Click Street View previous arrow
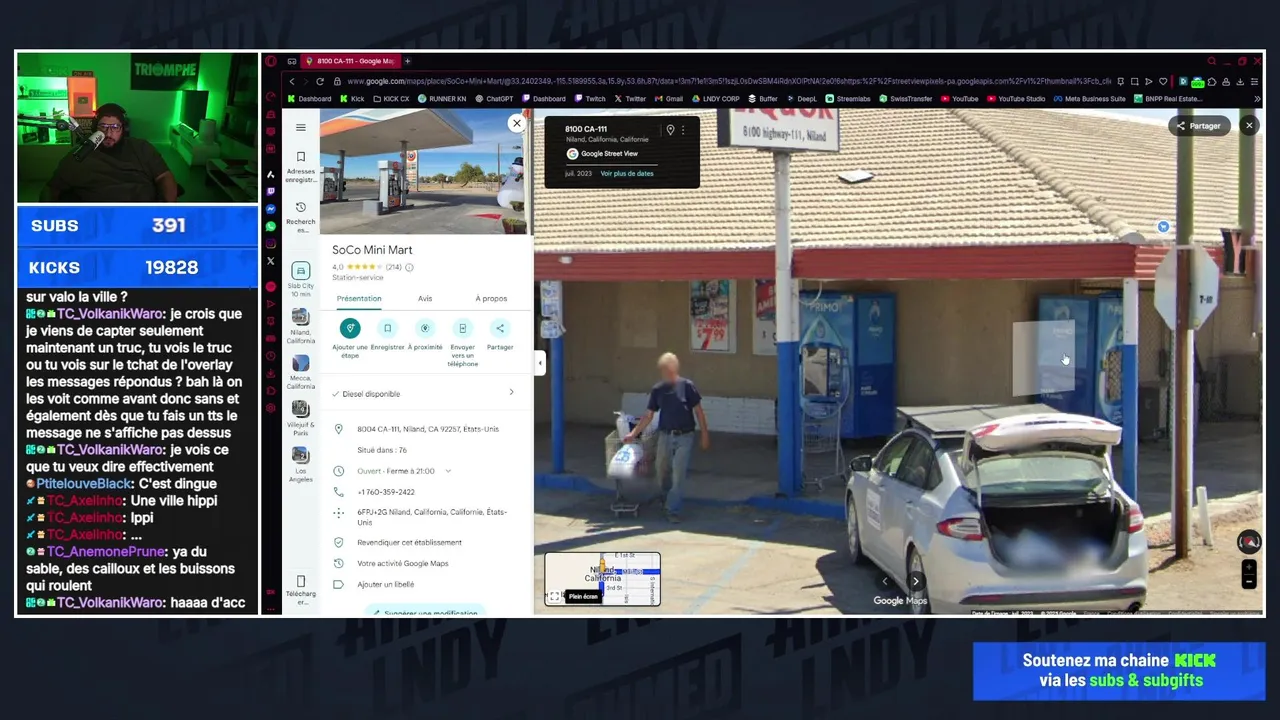The width and height of the screenshot is (1280, 720). click(x=884, y=581)
